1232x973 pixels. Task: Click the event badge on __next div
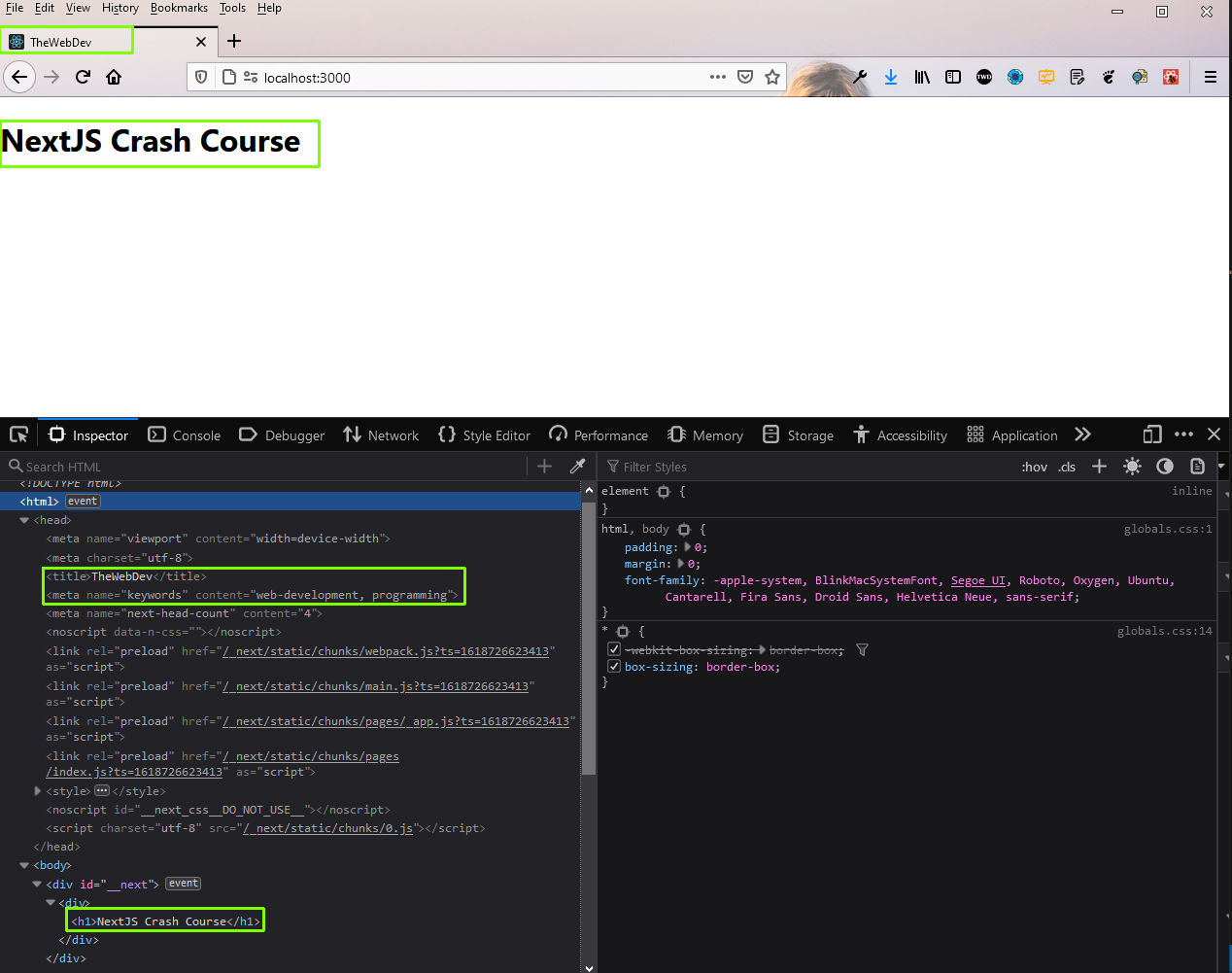click(x=183, y=884)
